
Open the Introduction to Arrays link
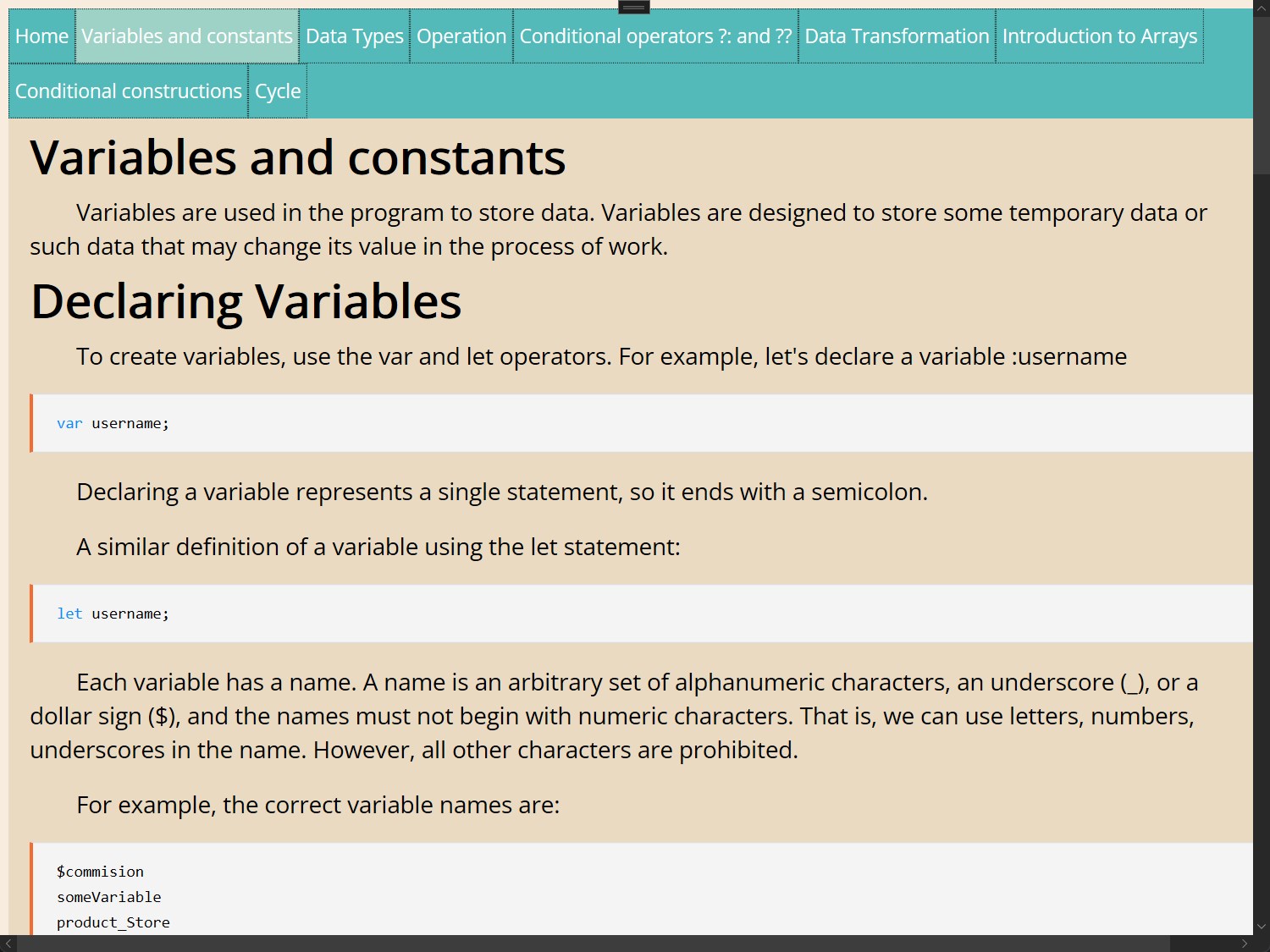click(1099, 36)
